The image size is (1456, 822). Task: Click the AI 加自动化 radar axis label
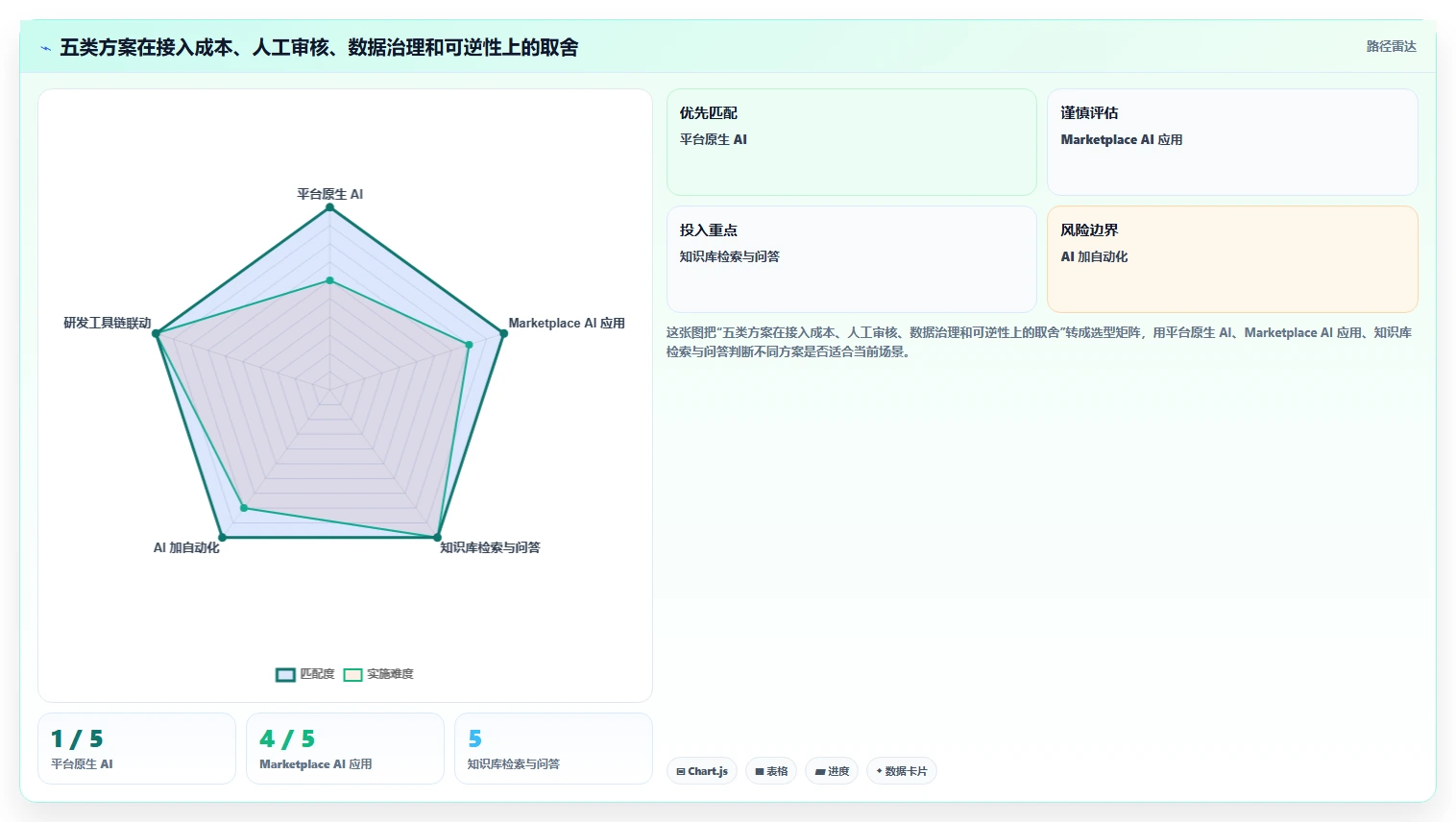tap(186, 547)
